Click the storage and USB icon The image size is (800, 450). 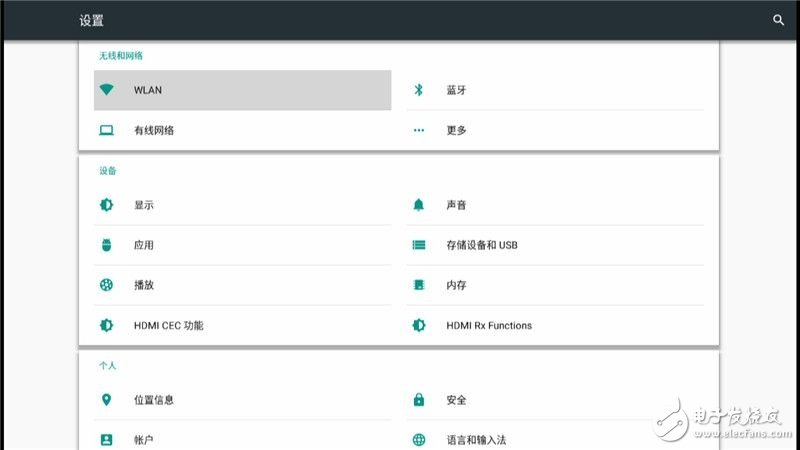(x=419, y=245)
